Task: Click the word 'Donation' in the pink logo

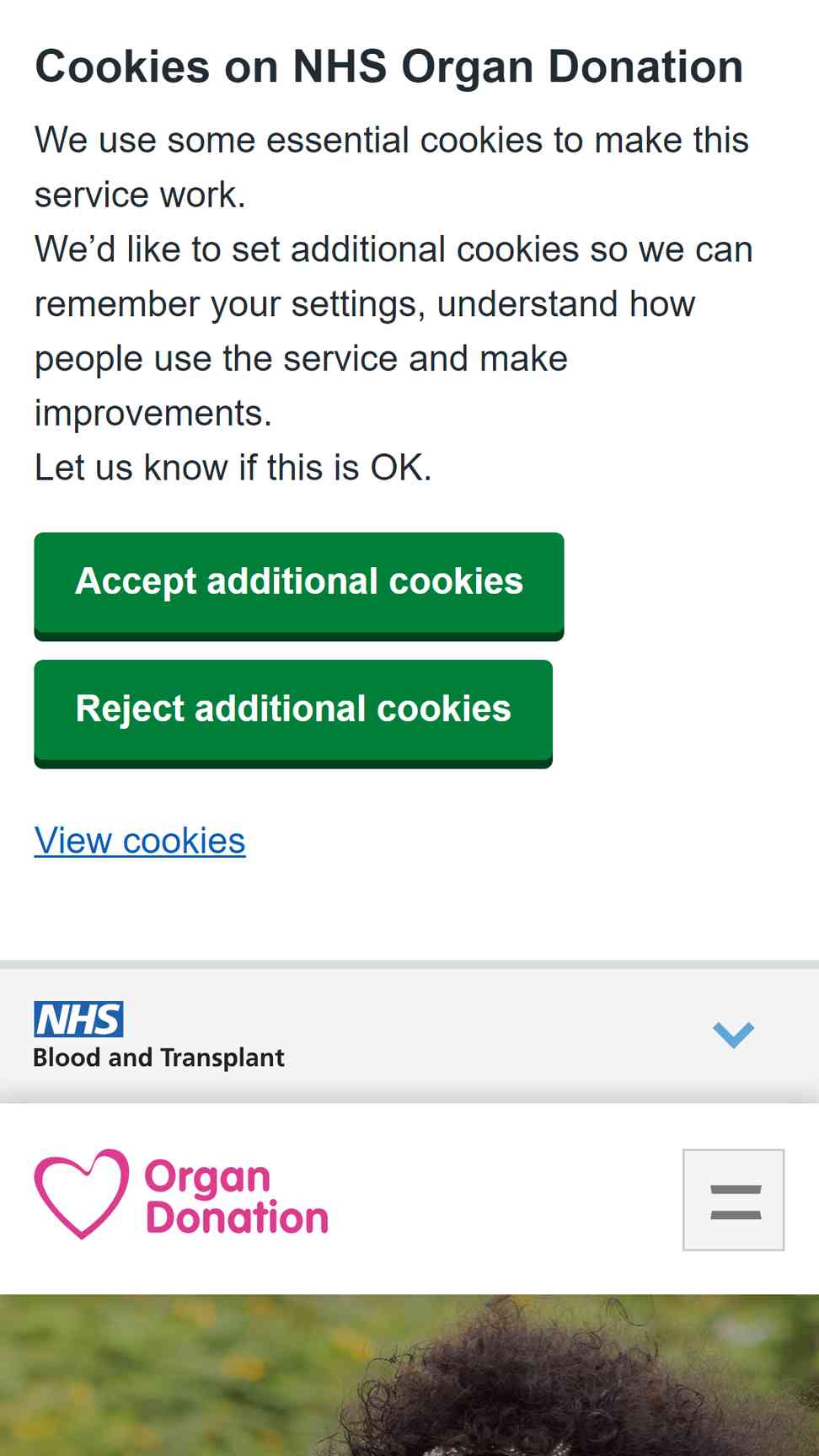Action: coord(237,1218)
